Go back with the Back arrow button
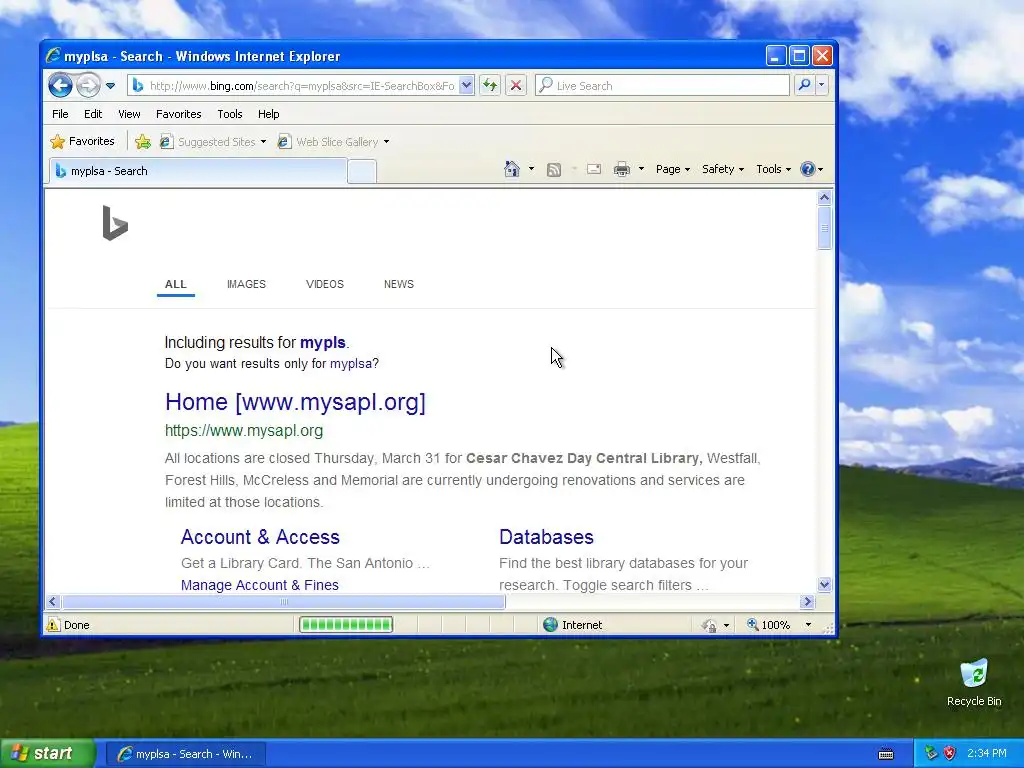Viewport: 1024px width, 768px height. (x=60, y=86)
